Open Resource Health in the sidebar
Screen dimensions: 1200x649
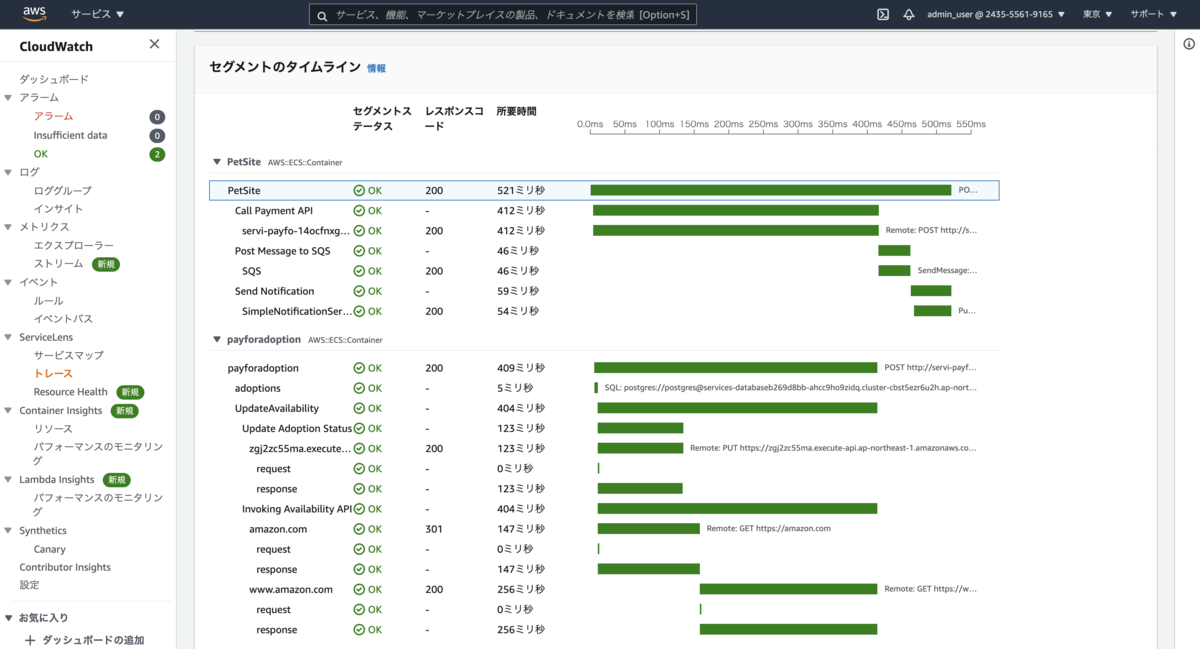coord(70,392)
